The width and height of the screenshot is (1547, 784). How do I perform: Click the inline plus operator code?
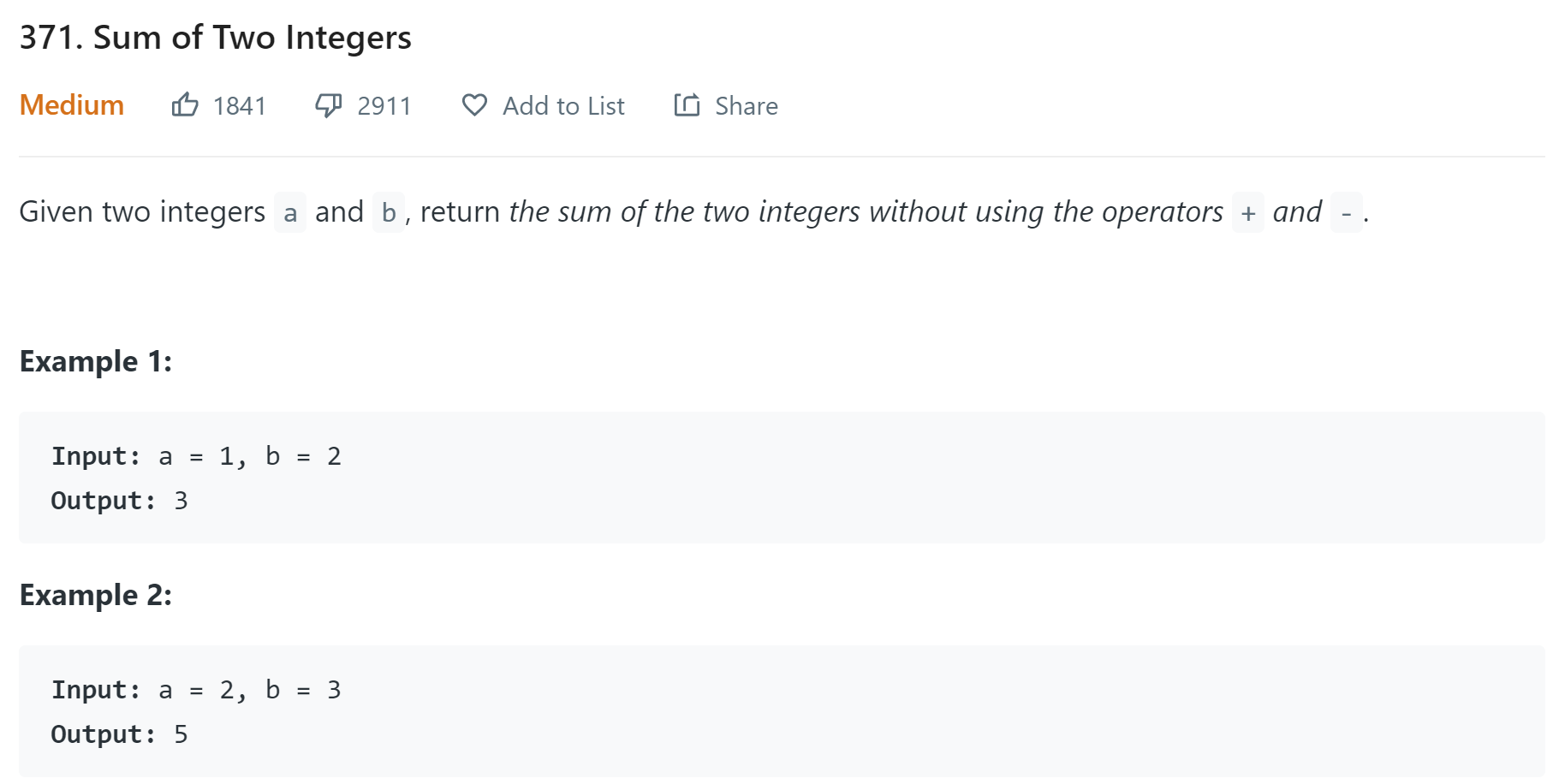[1248, 212]
